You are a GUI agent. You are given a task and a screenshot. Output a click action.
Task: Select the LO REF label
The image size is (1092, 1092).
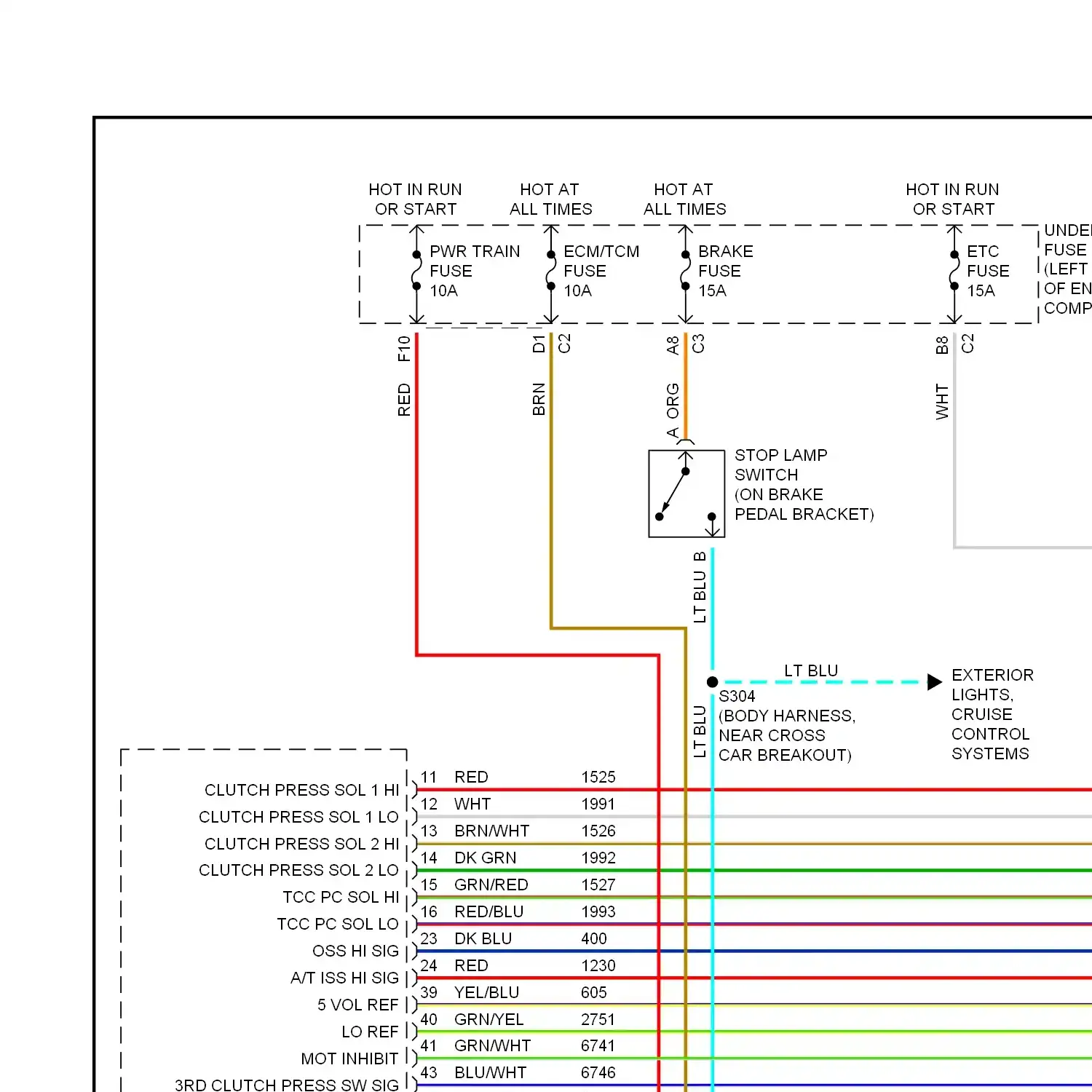pos(370,1032)
